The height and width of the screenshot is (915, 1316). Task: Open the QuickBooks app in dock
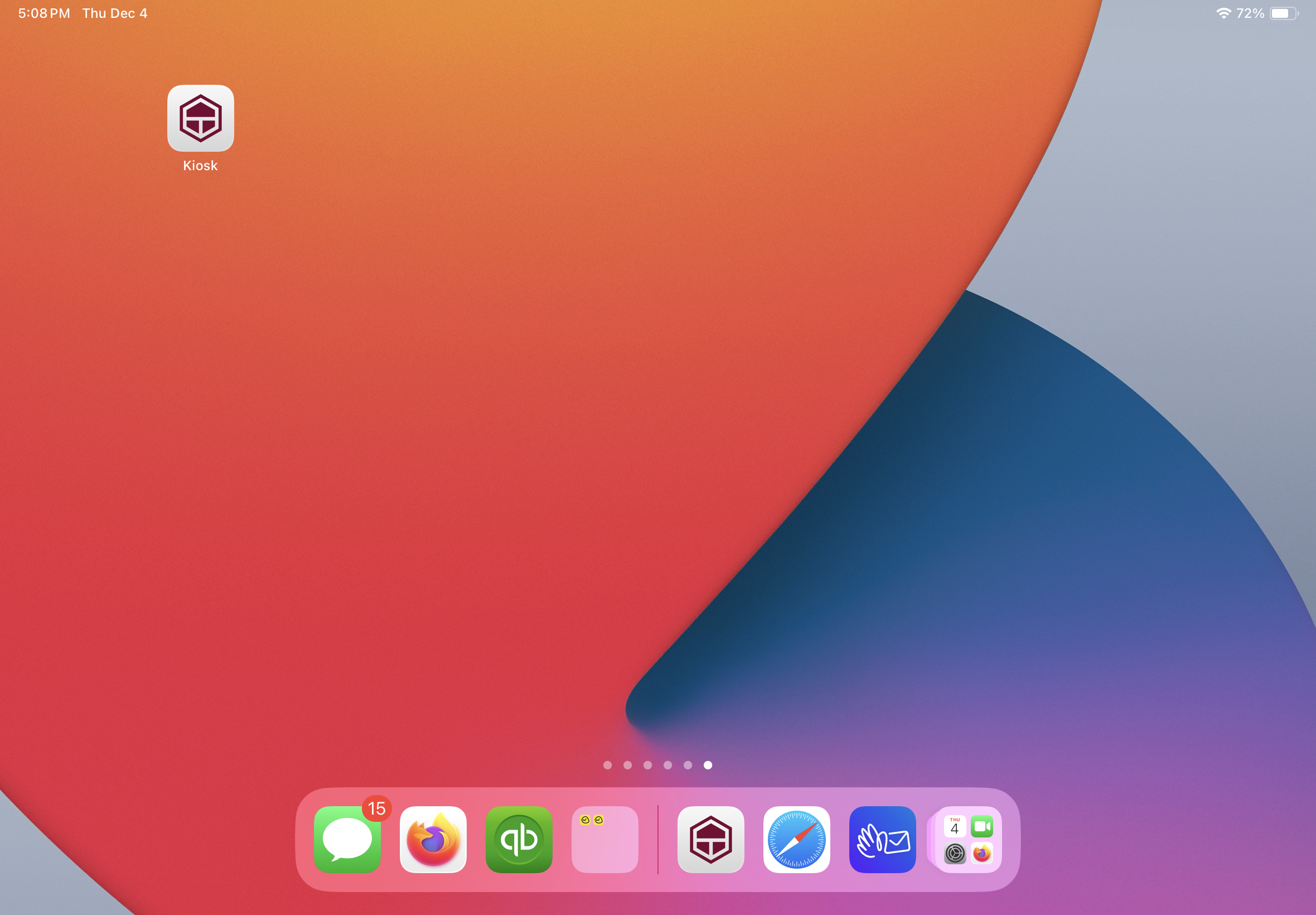519,839
